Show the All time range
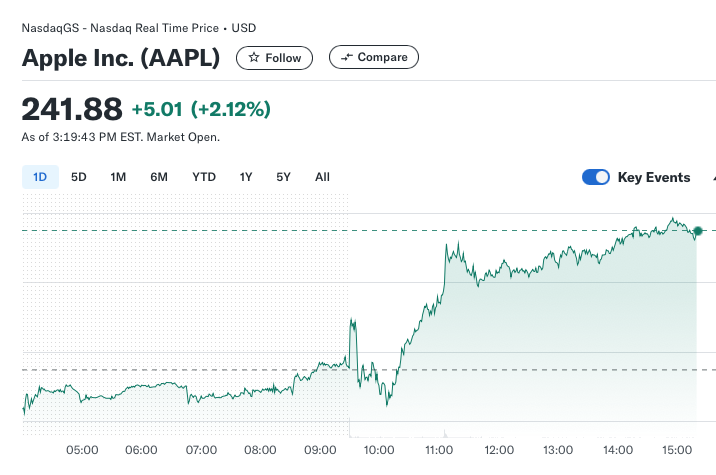 pyautogui.click(x=322, y=177)
